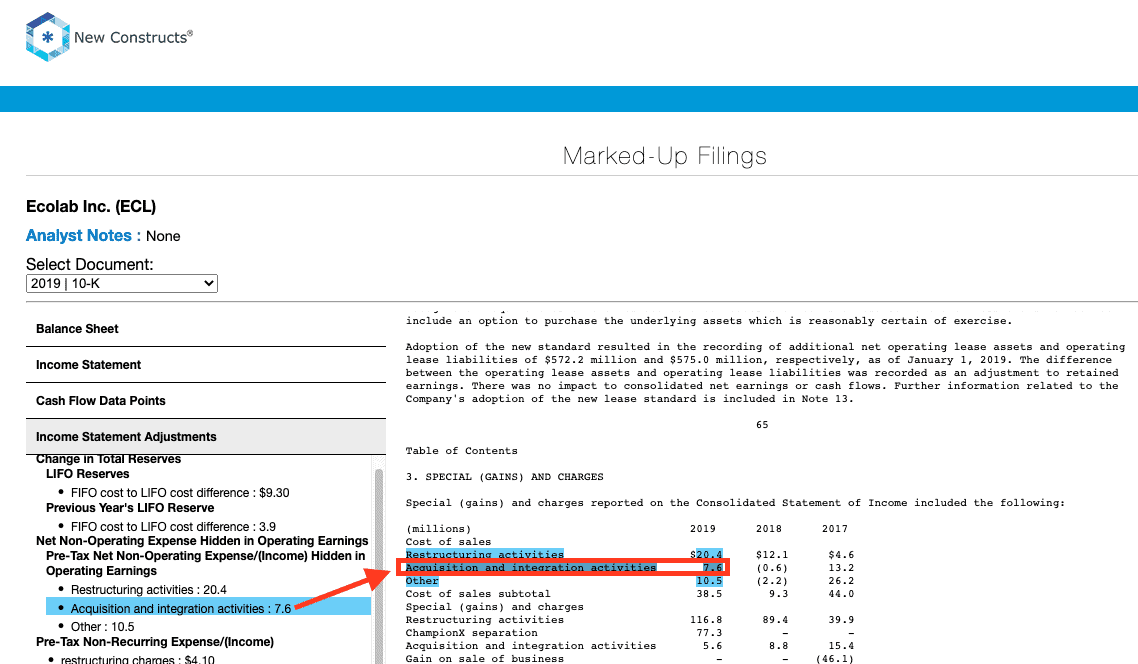Select the restructuring charges : $4.10 item

click(x=138, y=659)
